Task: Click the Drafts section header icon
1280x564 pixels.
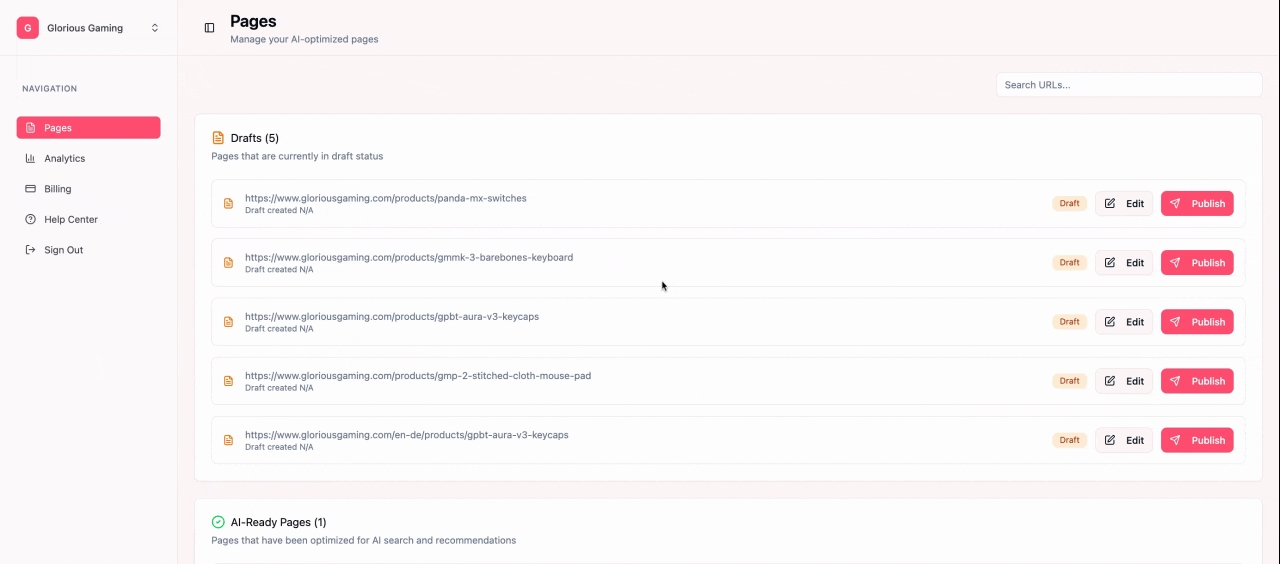Action: [x=218, y=138]
